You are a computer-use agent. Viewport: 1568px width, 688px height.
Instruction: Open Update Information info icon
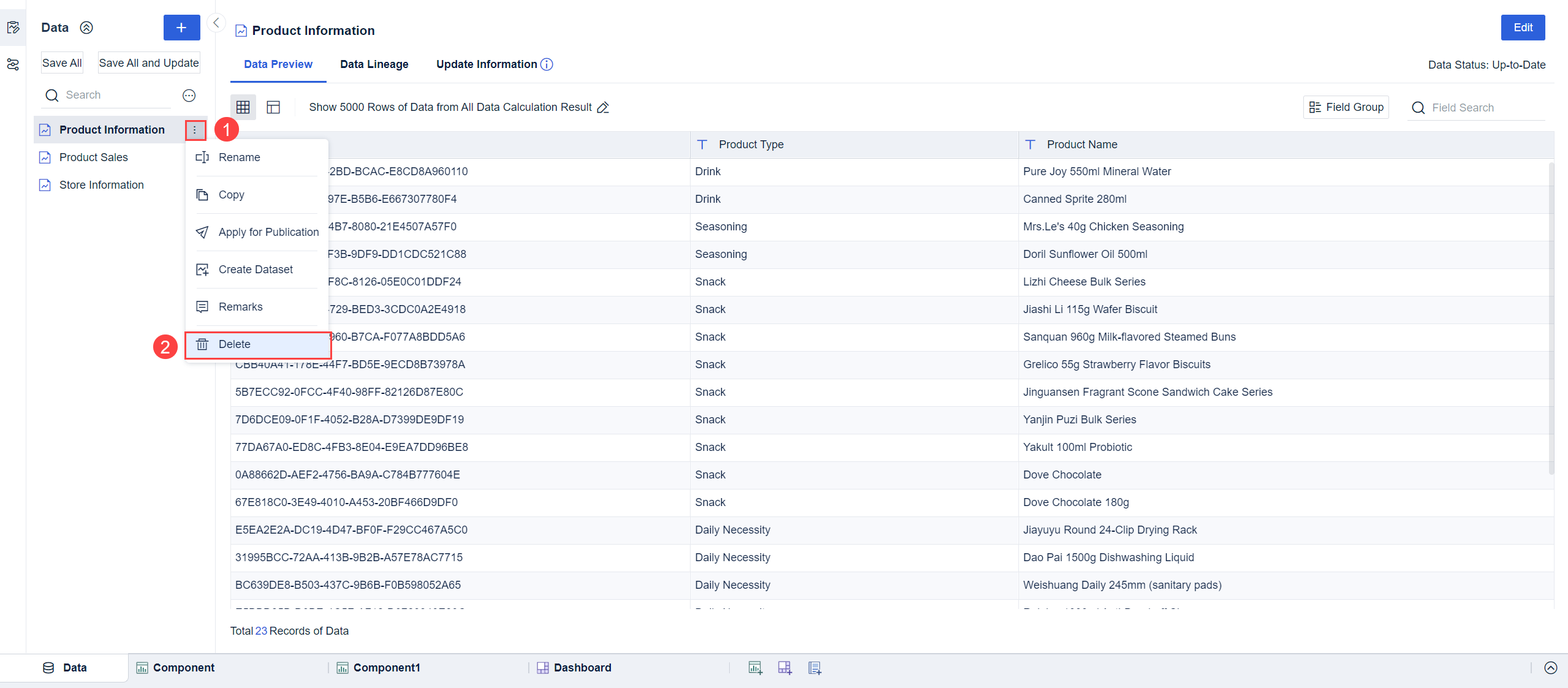[x=547, y=64]
